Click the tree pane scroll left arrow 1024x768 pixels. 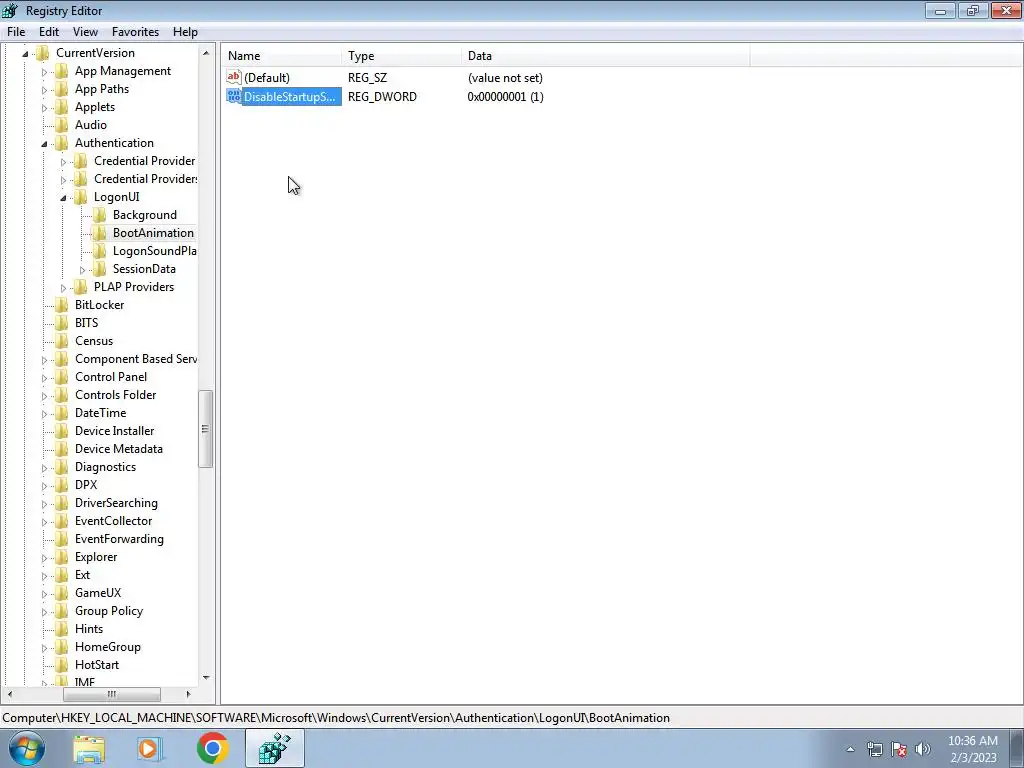(x=10, y=694)
